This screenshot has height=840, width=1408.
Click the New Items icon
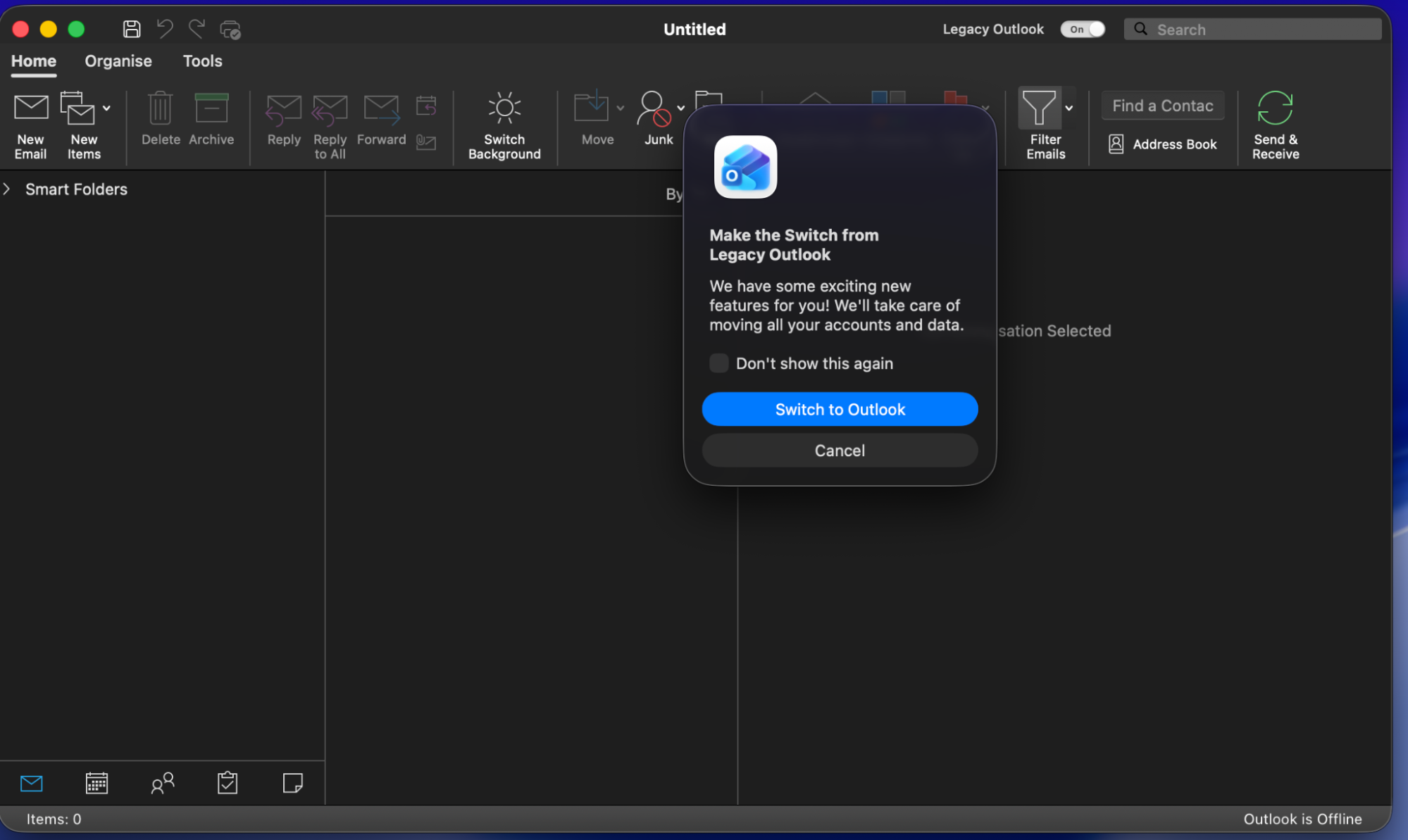77,108
